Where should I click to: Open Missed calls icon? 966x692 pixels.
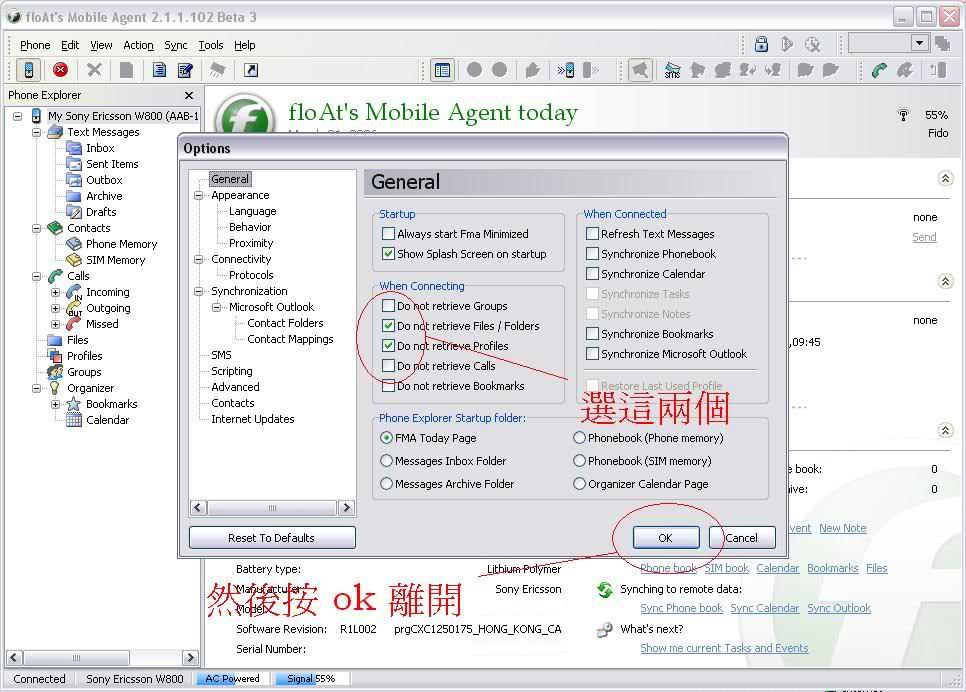(x=74, y=324)
